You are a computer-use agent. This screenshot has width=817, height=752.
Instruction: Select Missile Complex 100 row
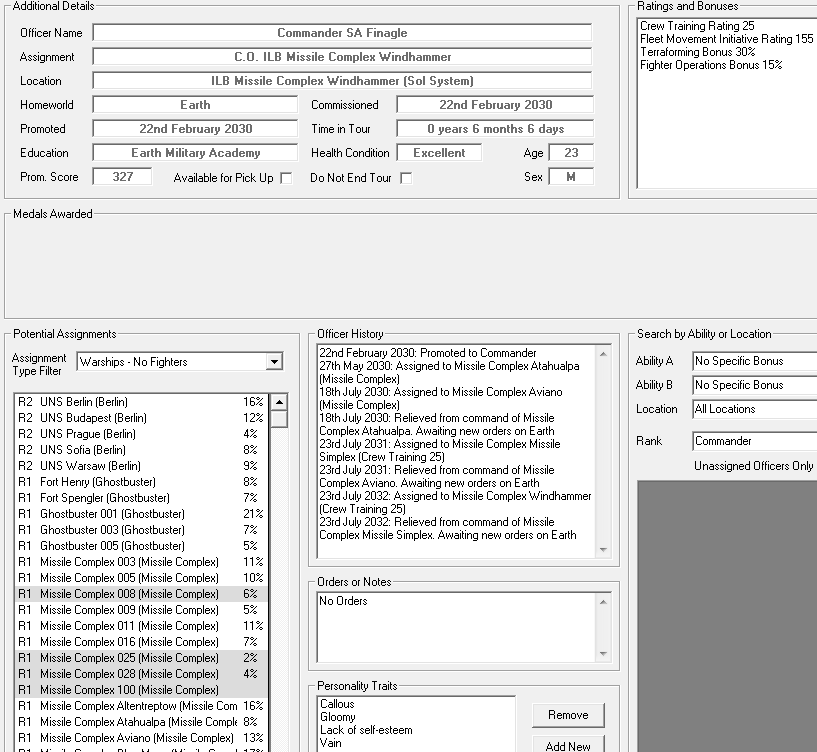[141, 690]
